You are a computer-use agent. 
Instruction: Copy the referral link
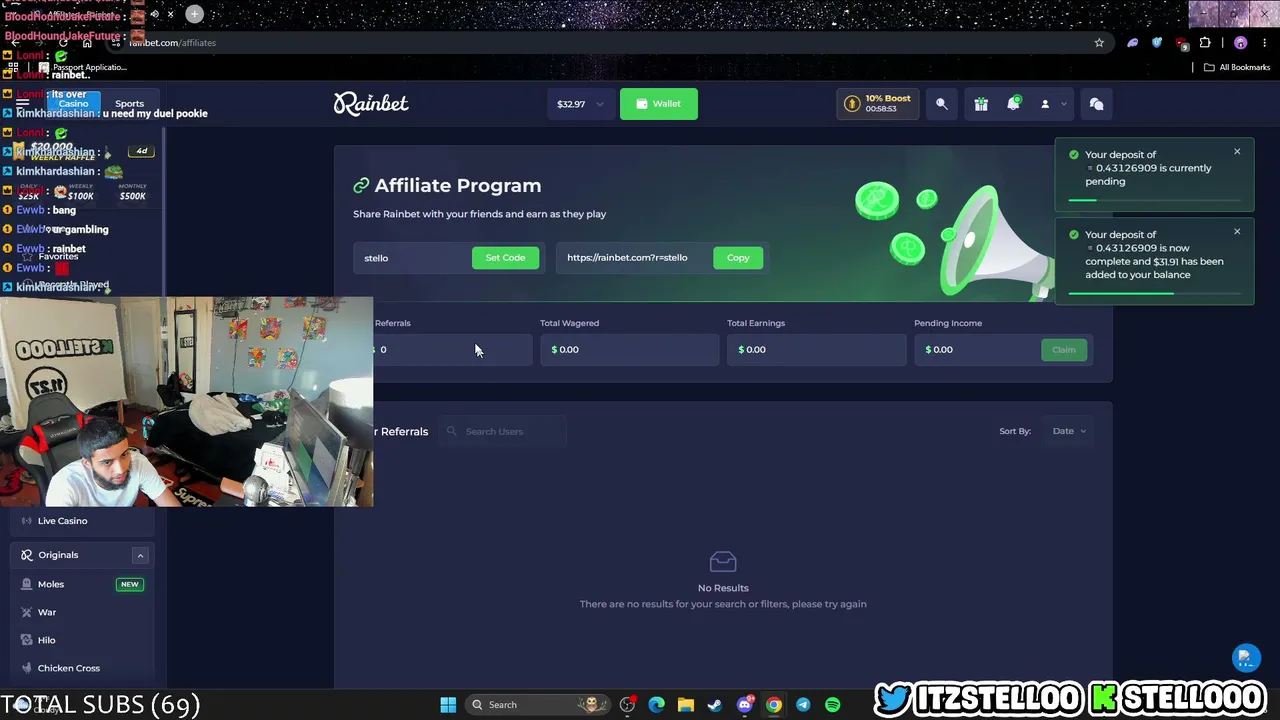[738, 258]
